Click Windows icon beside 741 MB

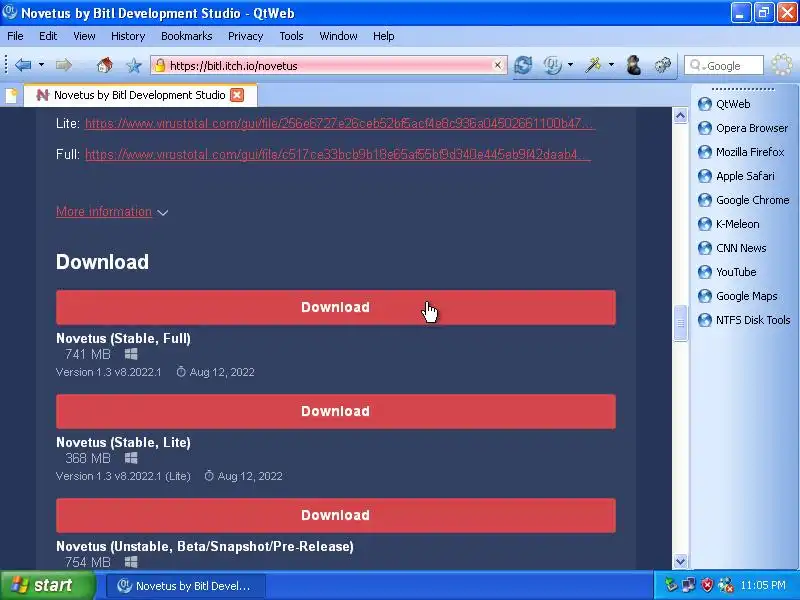[131, 354]
